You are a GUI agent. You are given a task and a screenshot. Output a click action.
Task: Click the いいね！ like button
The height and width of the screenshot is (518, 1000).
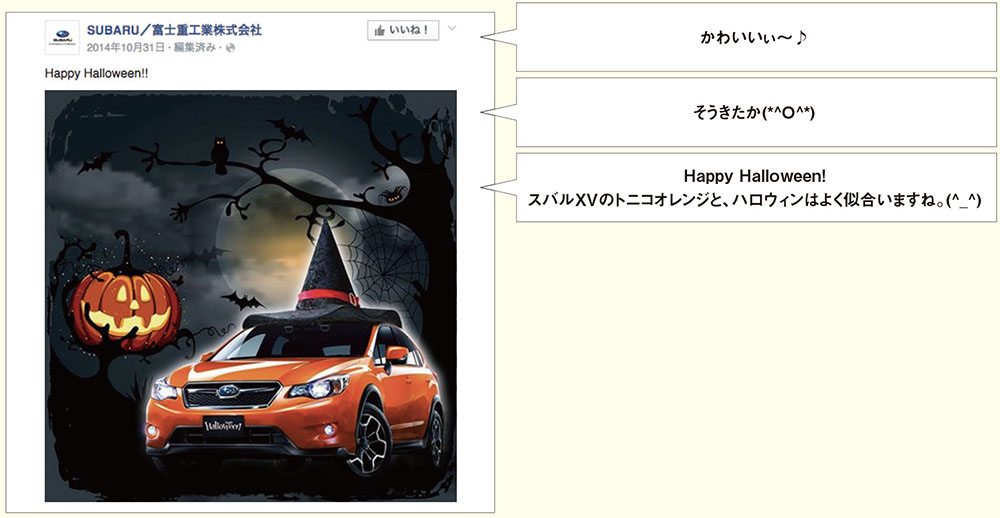click(x=403, y=30)
